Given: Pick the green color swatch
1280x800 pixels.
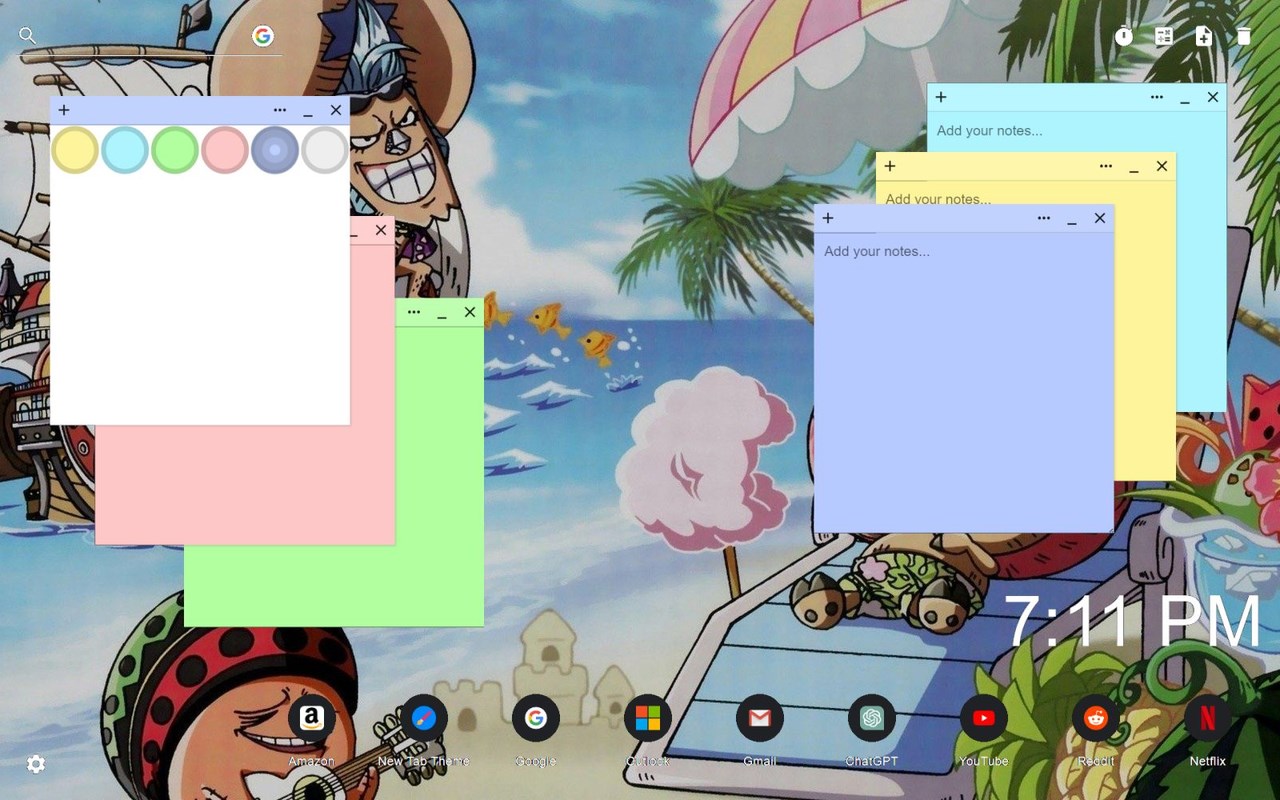Looking at the screenshot, I should point(175,150).
